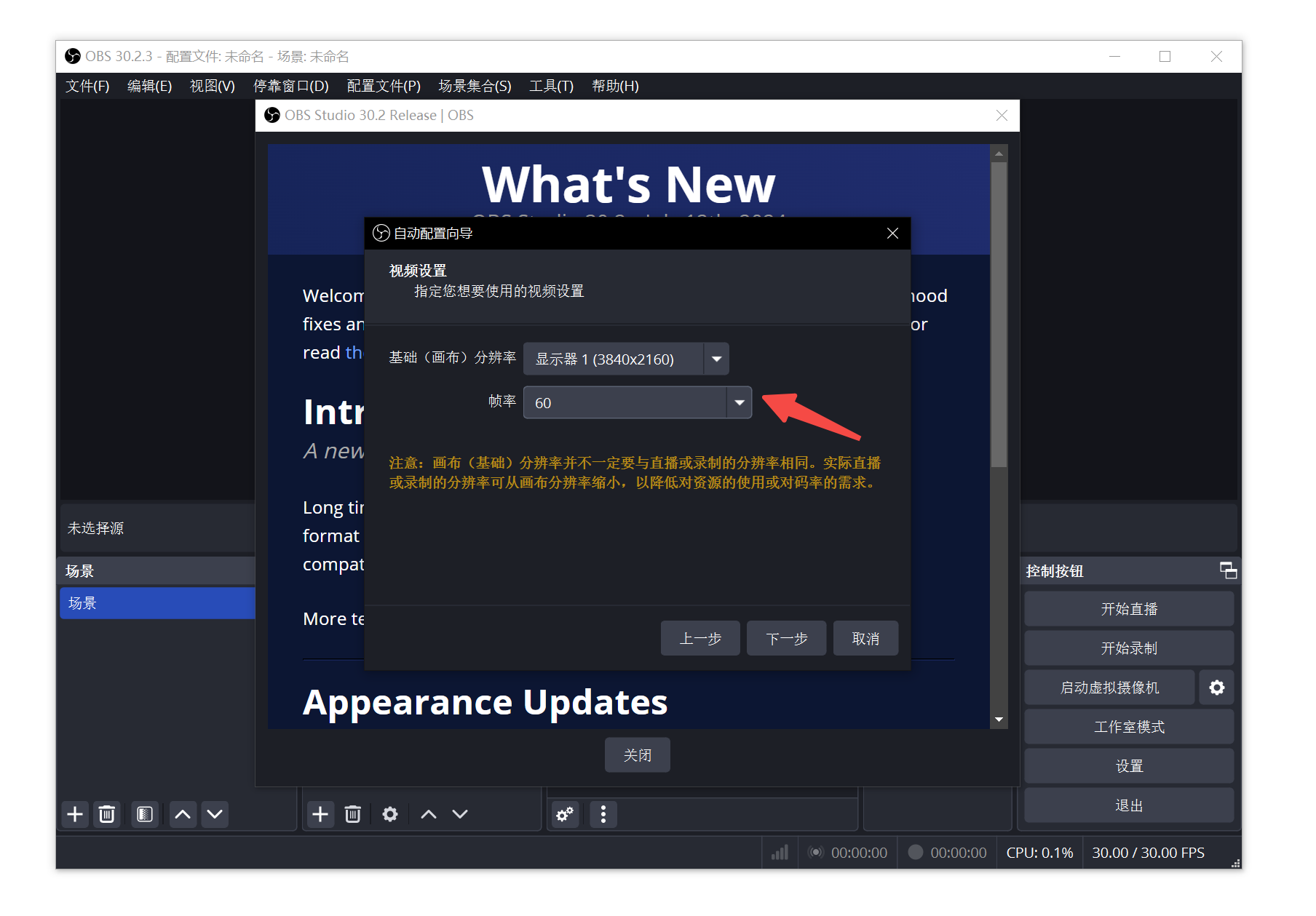Click the What's New scrollbar thumb
This screenshot has width=1316, height=916.
pos(999,314)
